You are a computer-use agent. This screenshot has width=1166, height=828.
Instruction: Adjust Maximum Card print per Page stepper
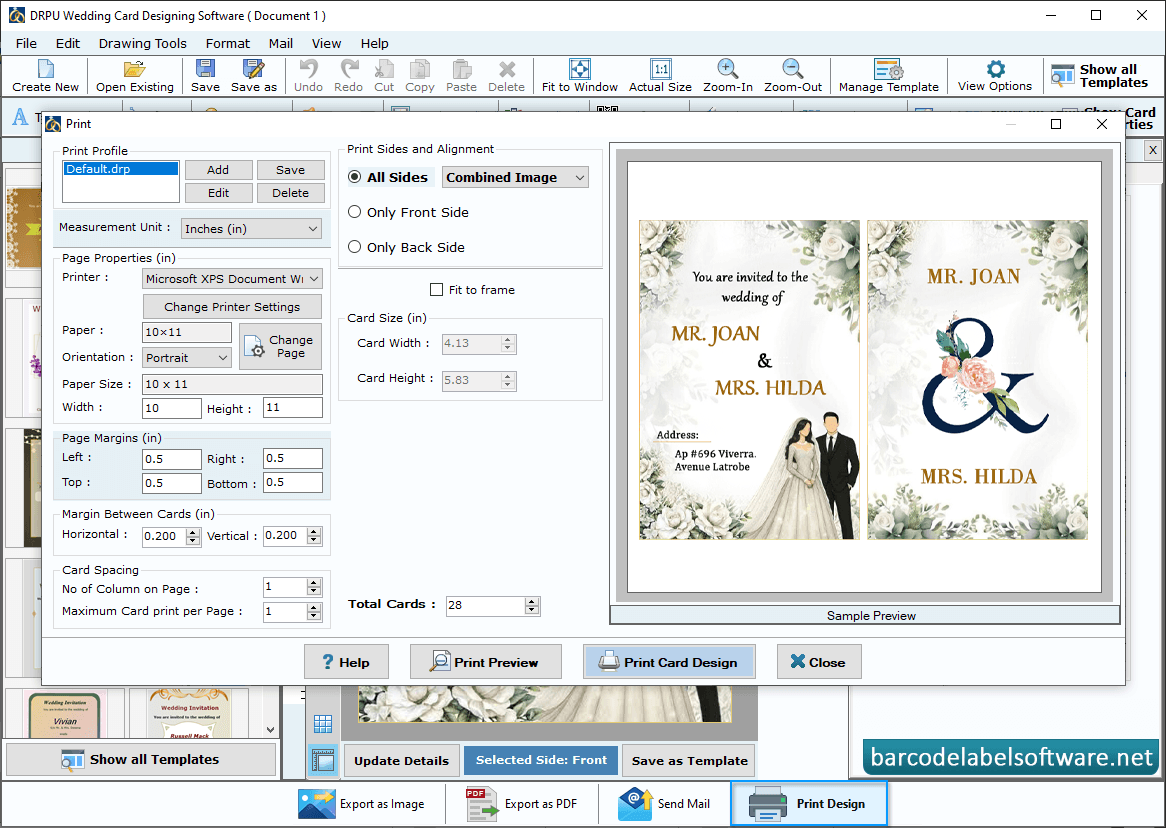(x=315, y=612)
